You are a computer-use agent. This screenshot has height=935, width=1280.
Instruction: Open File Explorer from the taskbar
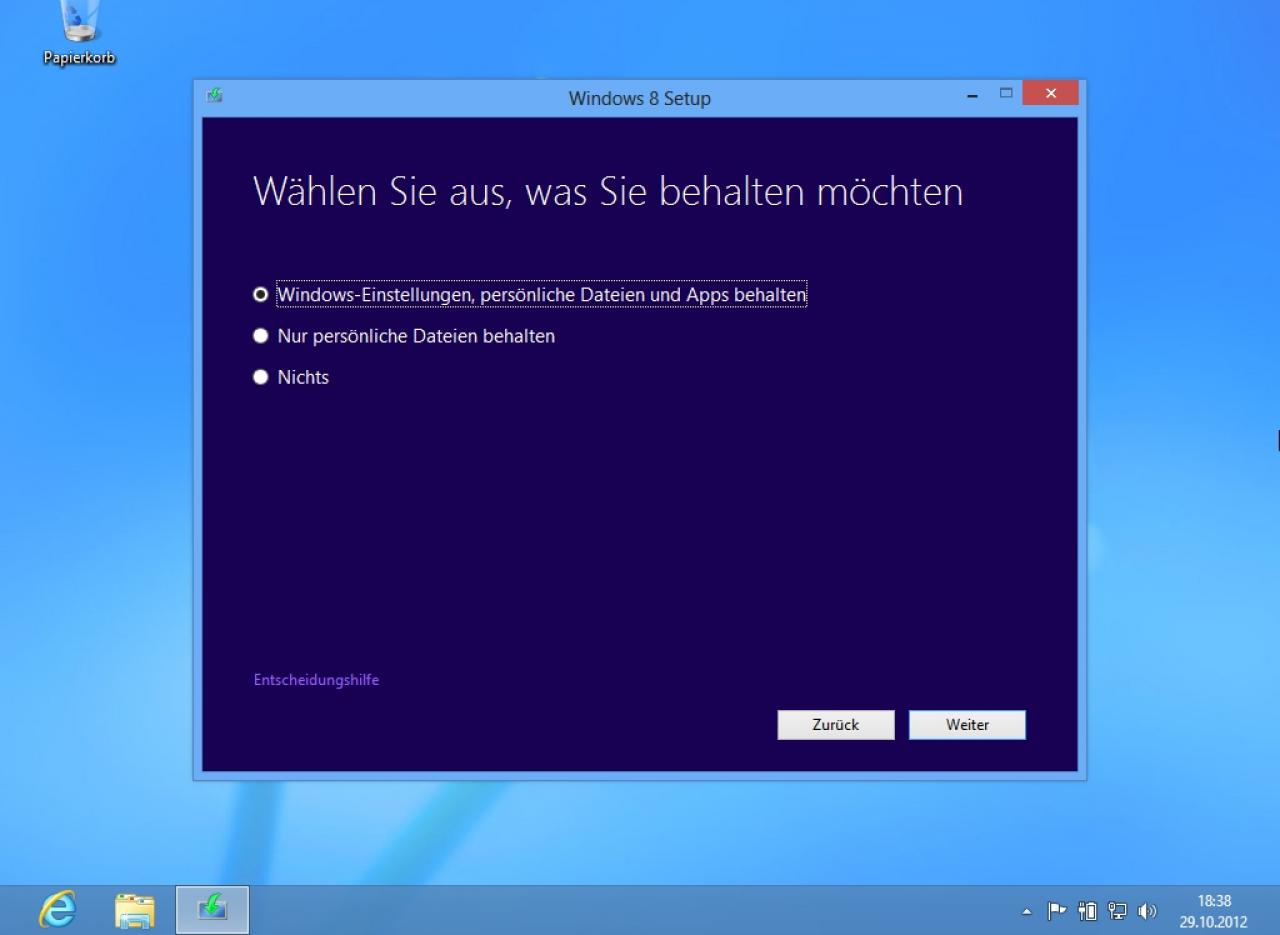point(135,910)
